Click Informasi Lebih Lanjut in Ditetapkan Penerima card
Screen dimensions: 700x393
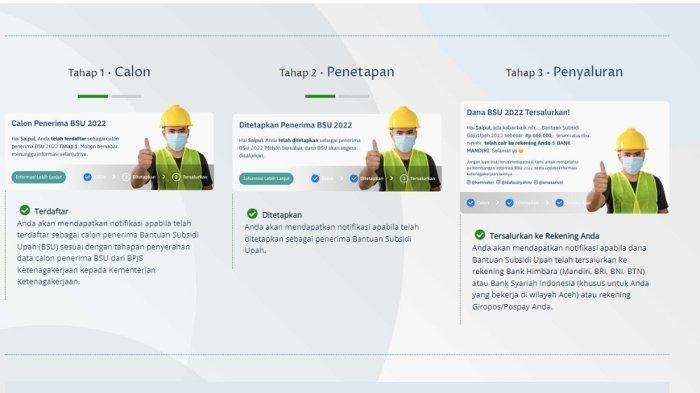pyautogui.click(x=266, y=179)
